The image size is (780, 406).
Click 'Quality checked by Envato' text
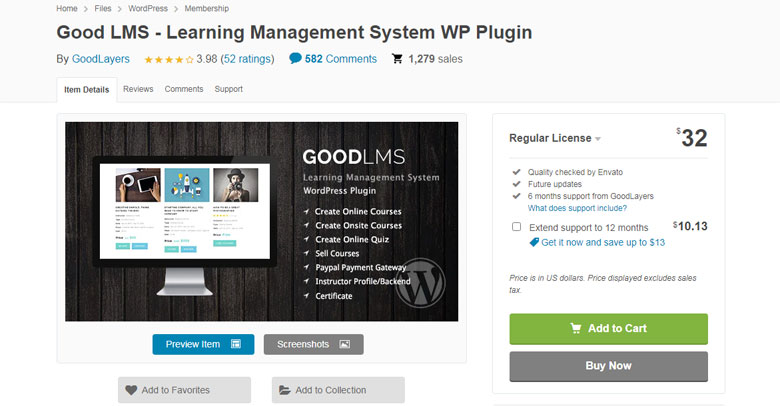pos(576,172)
